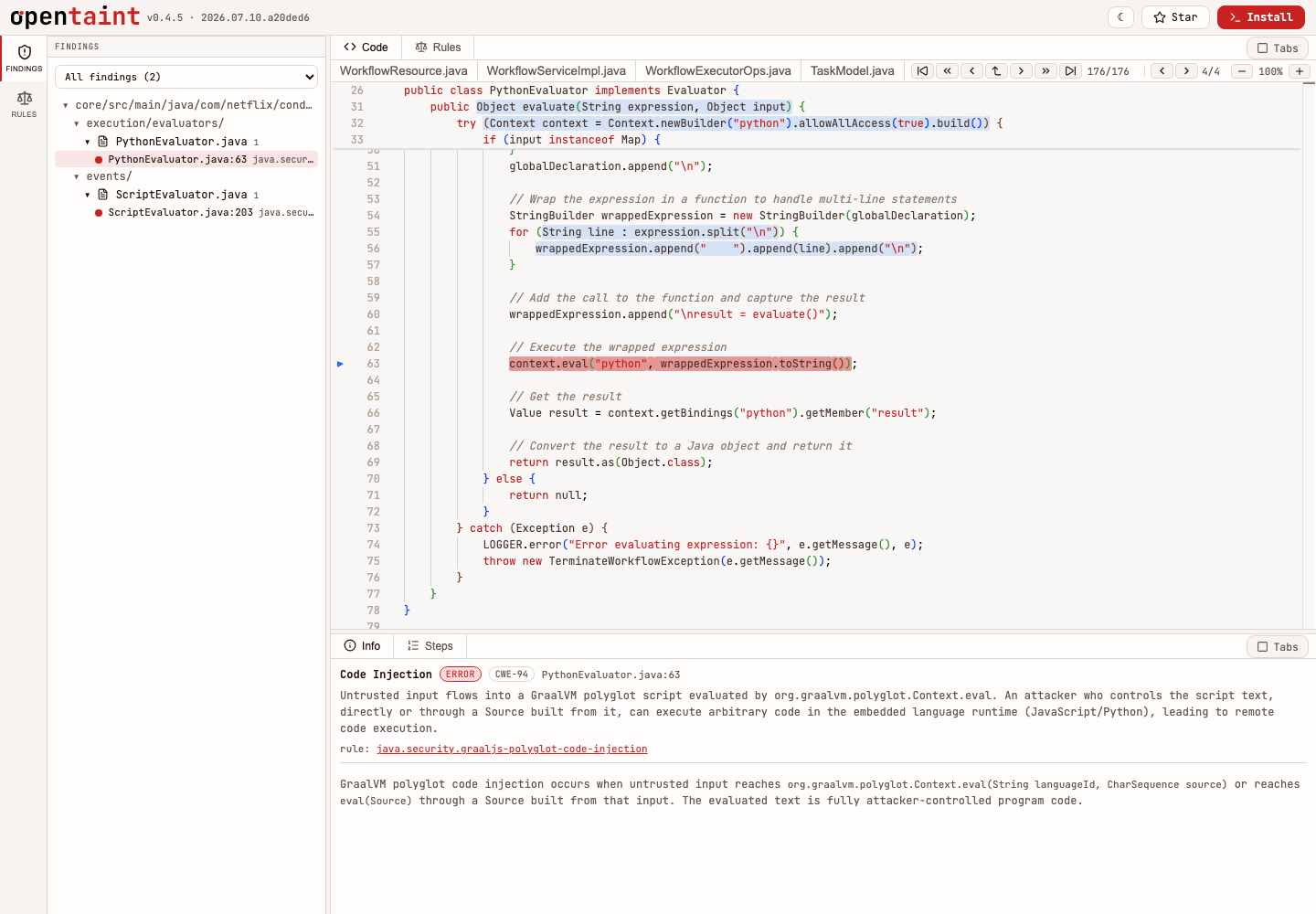This screenshot has height=914, width=1316.
Task: Switch to the Rules tab in editor
Action: 438,48
